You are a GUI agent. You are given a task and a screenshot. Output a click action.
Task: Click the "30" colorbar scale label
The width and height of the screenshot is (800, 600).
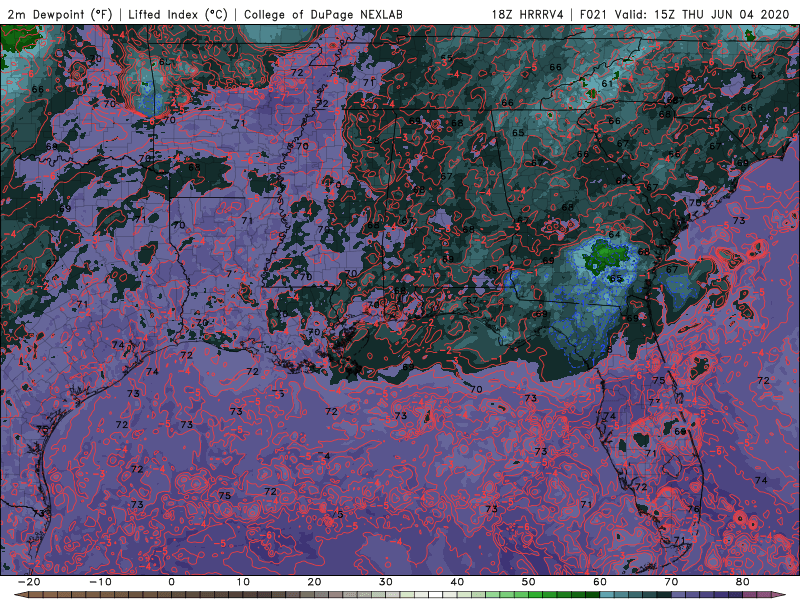[x=386, y=582]
